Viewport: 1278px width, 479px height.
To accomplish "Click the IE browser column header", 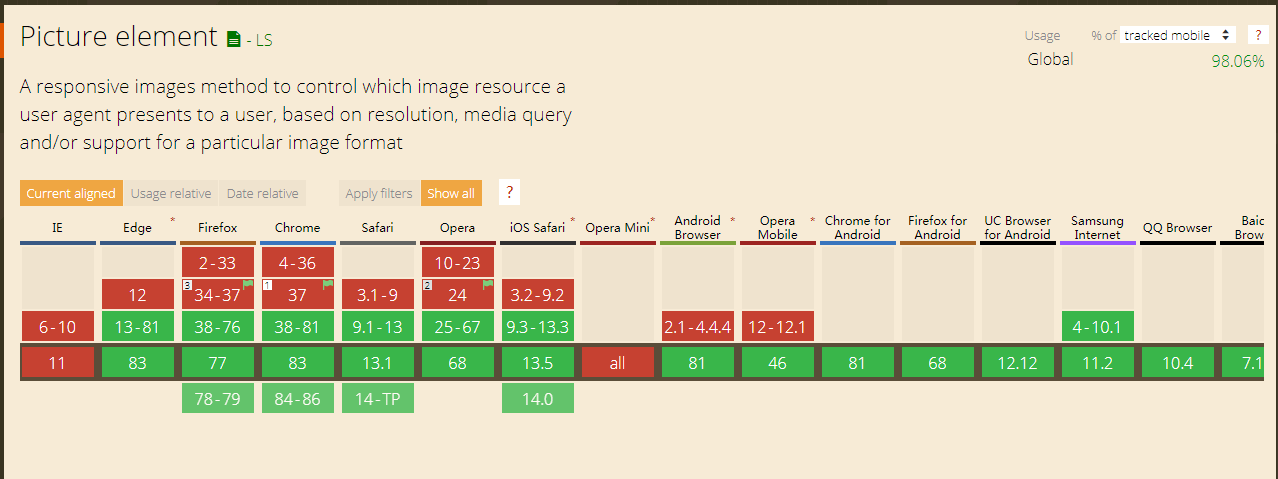I will click(x=57, y=228).
